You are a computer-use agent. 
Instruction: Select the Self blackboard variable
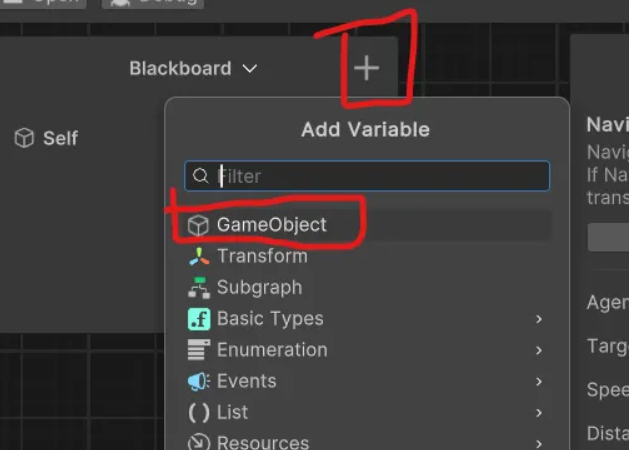pos(60,138)
